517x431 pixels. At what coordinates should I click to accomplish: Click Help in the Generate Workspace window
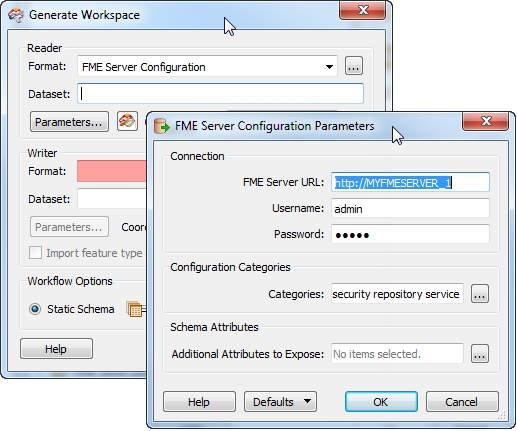point(56,349)
